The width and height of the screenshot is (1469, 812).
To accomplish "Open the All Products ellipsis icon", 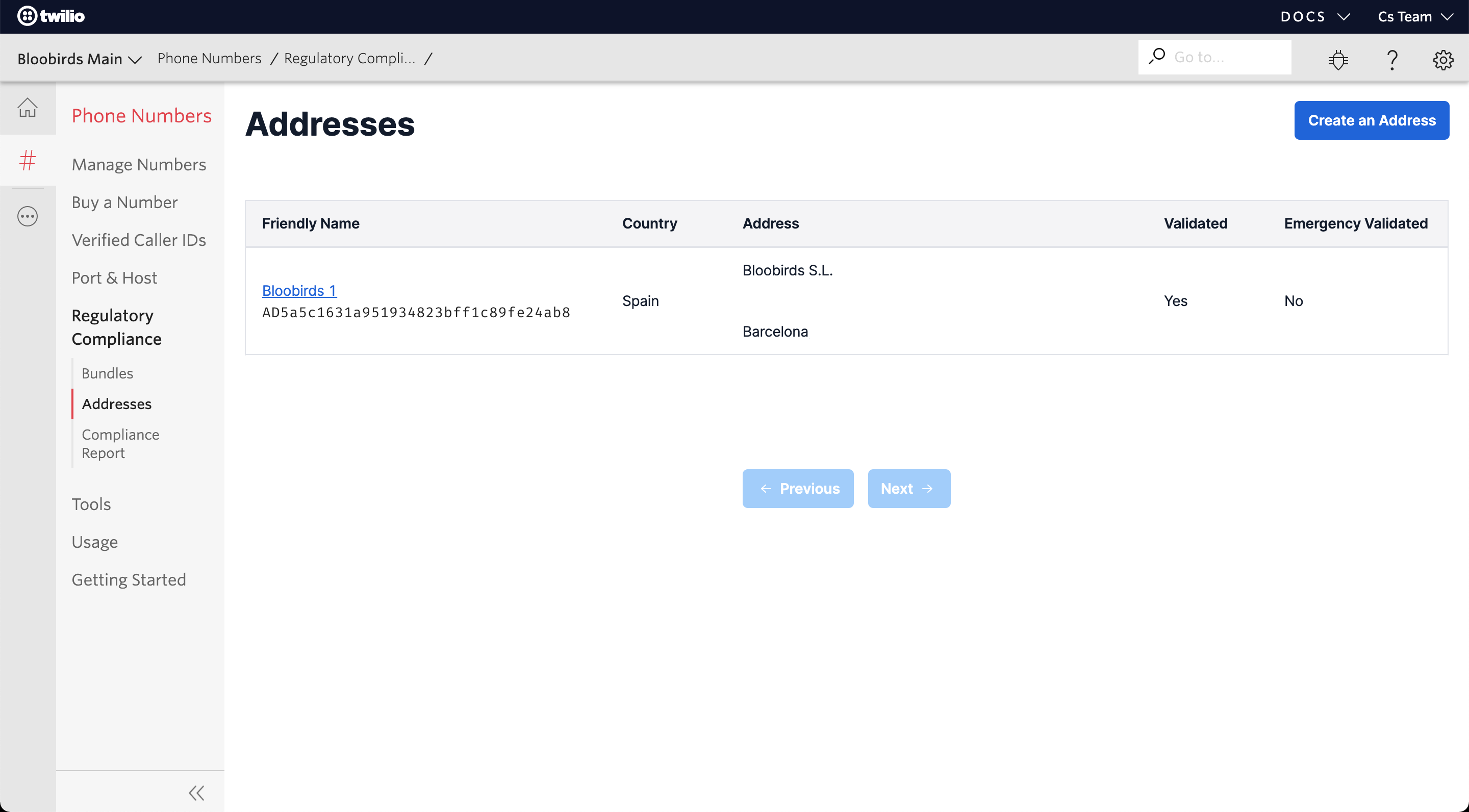I will [x=28, y=216].
